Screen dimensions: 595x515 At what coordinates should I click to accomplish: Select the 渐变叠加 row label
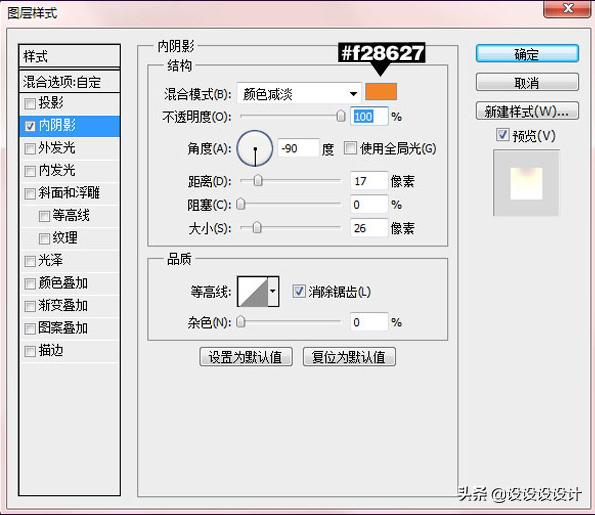pos(63,306)
